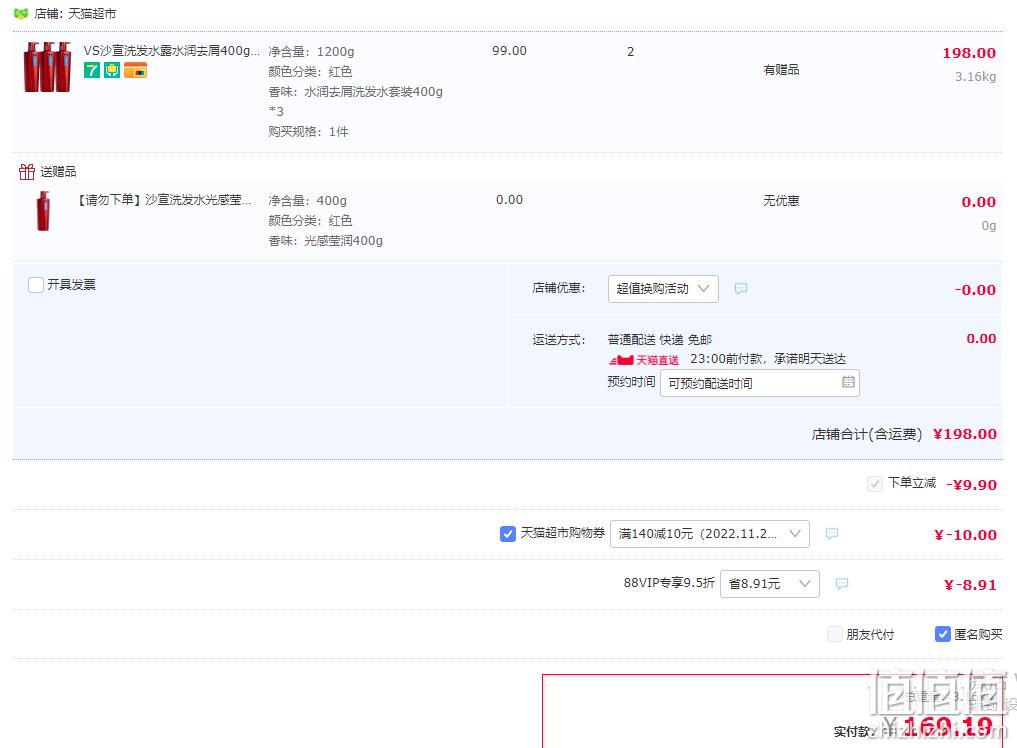Check the 朋友代付 checkbox
The height and width of the screenshot is (748, 1017).
pyautogui.click(x=835, y=634)
